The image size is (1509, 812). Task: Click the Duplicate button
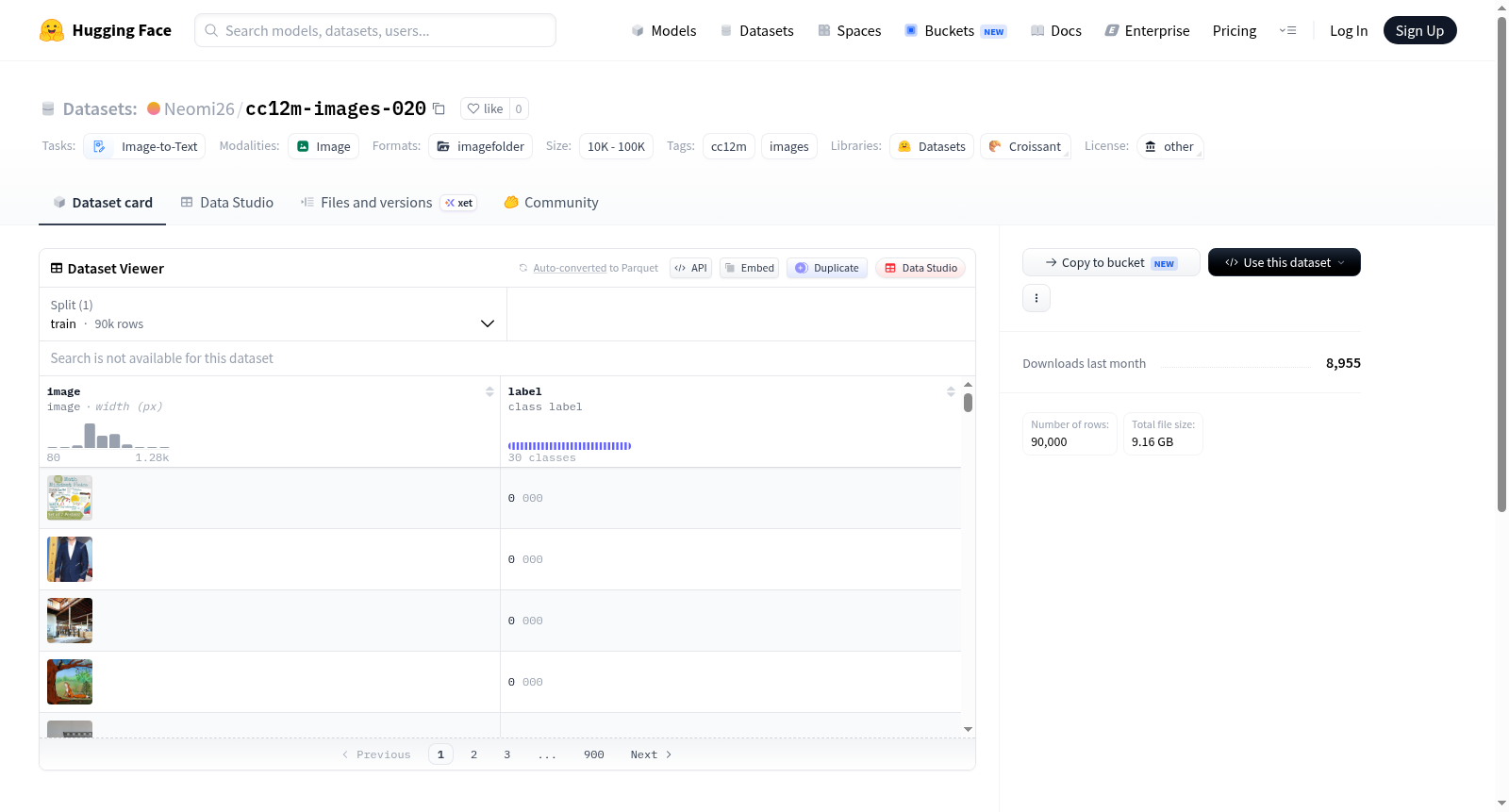click(x=827, y=268)
